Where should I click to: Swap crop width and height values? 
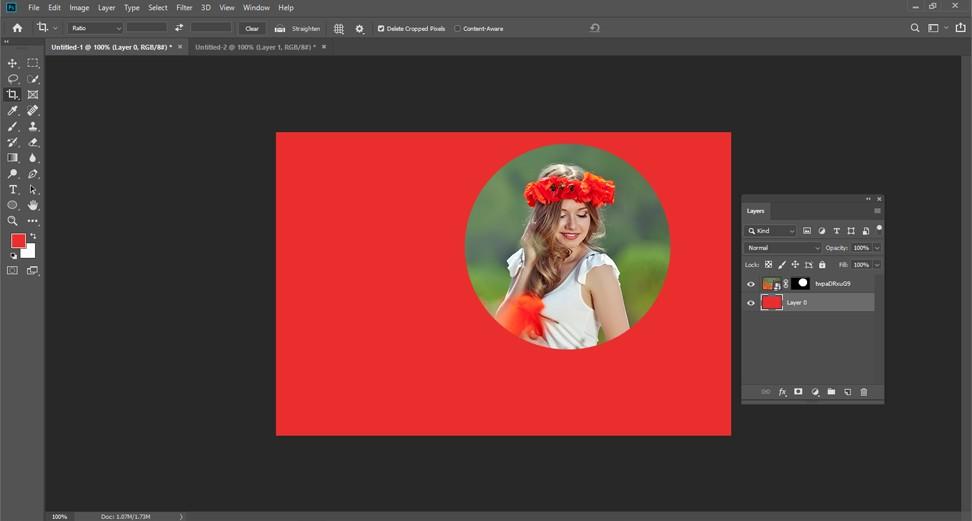[x=179, y=28]
